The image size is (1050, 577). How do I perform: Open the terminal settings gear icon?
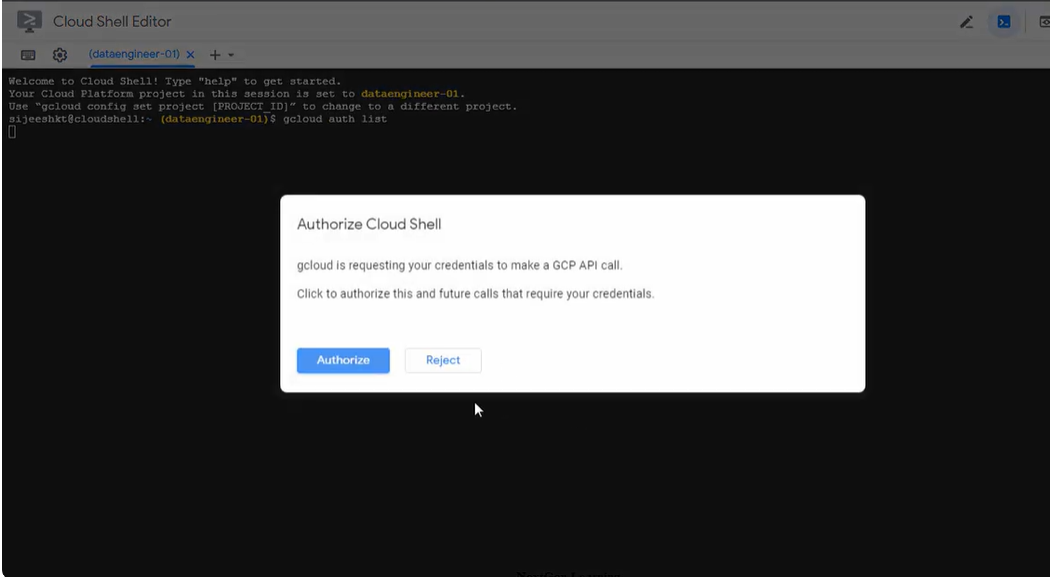[60, 55]
